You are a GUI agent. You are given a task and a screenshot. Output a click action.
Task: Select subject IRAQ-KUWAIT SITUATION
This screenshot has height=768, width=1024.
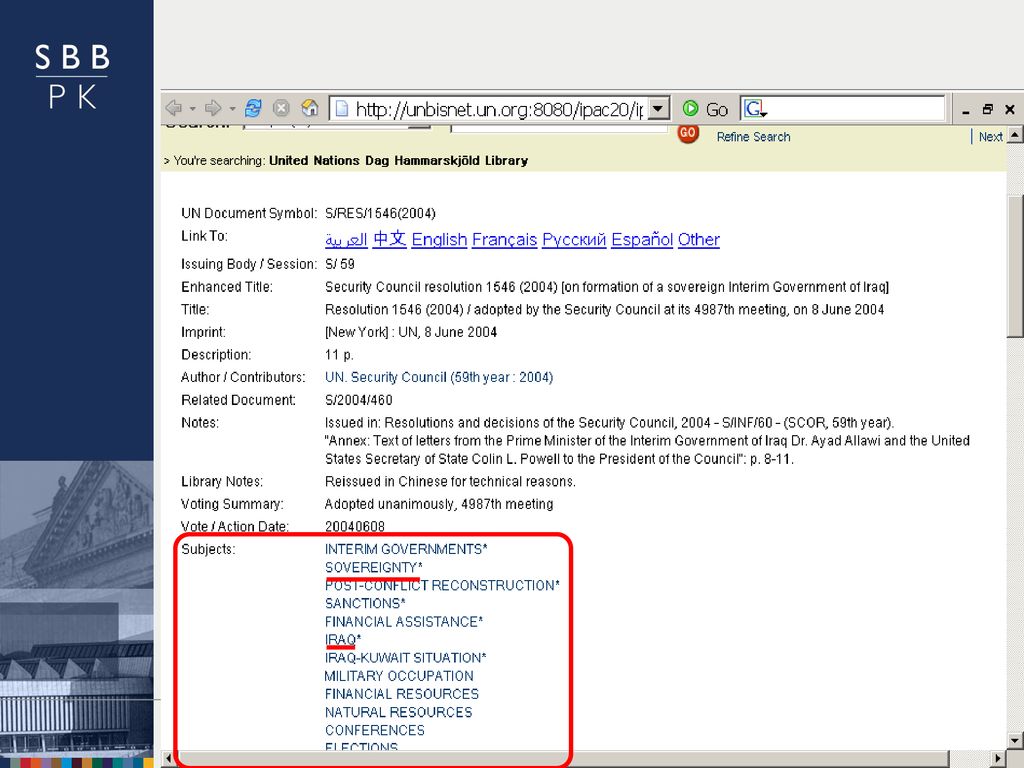(406, 658)
